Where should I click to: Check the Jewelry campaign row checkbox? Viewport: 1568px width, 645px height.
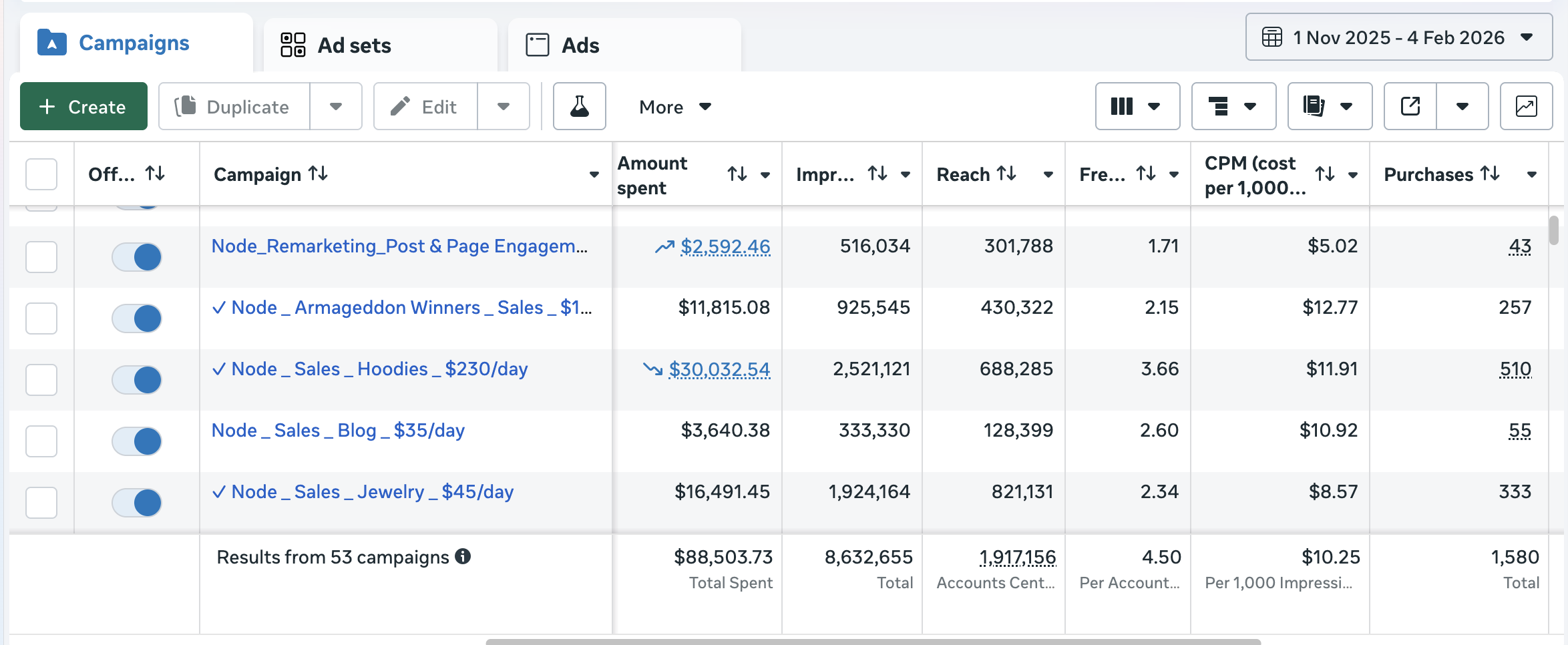point(41,503)
